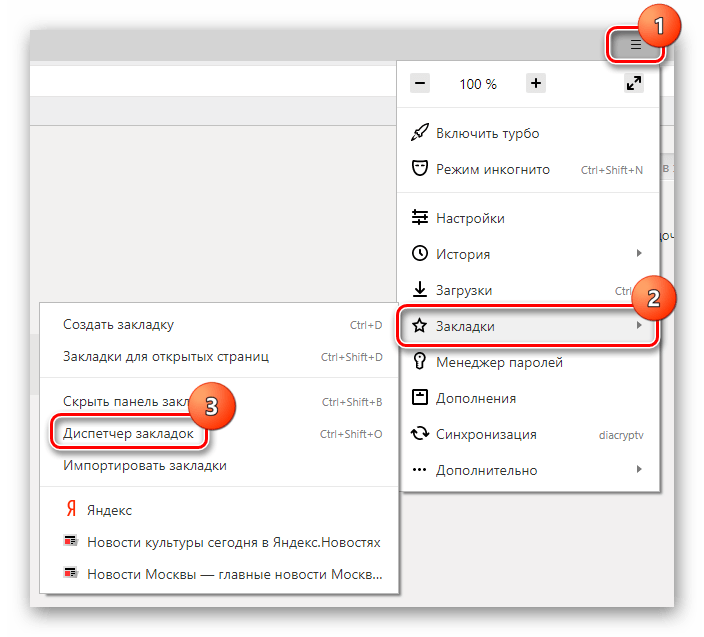Click the three-dots Дополнительно icon
The image size is (704, 637).
click(420, 470)
